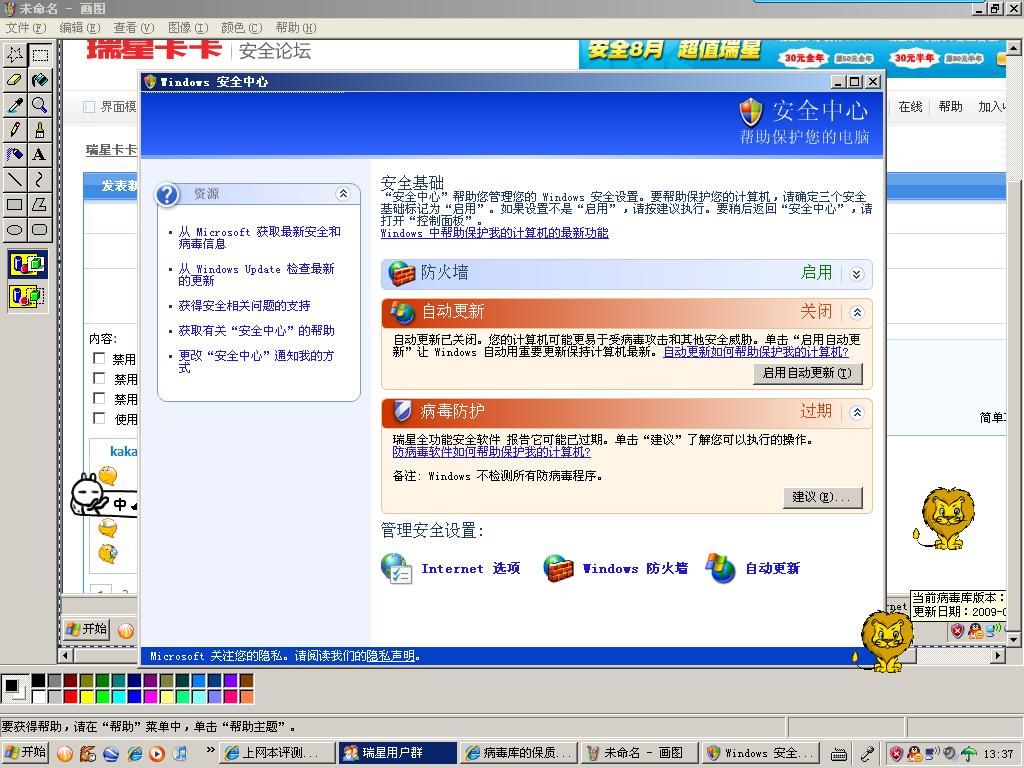Open the 编辑(E) menu
Screen dimensions: 1024x768
click(80, 27)
